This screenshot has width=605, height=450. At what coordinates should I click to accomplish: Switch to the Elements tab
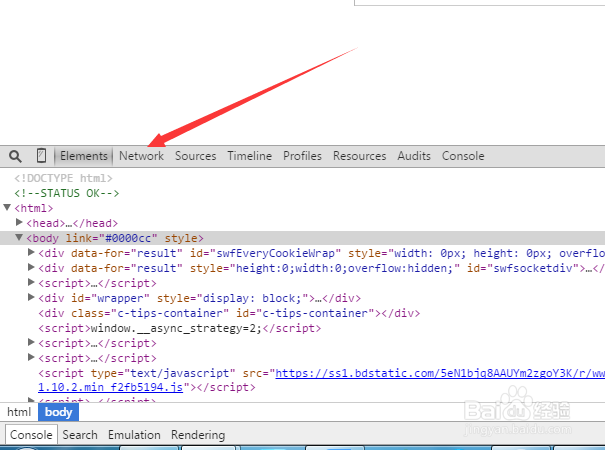coord(84,156)
